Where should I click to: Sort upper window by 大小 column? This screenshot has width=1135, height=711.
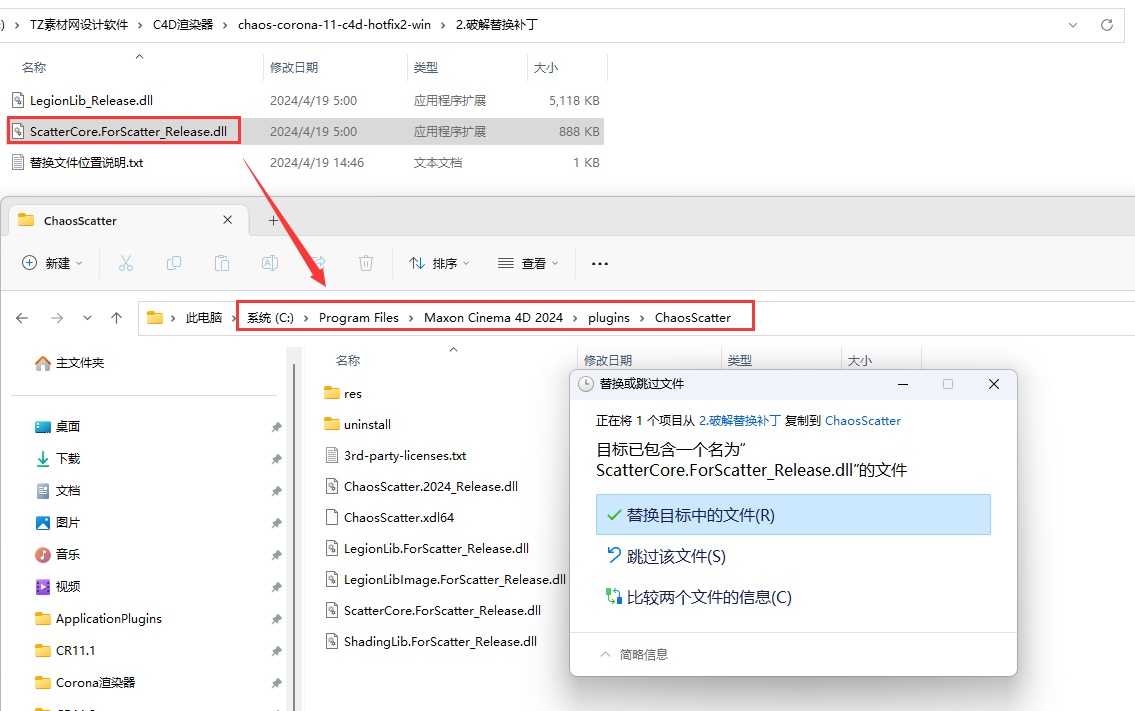(x=546, y=67)
